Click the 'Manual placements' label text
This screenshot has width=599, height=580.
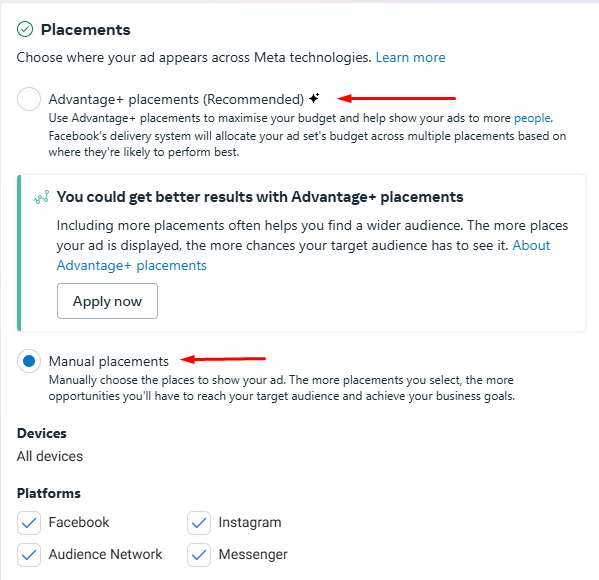108,361
